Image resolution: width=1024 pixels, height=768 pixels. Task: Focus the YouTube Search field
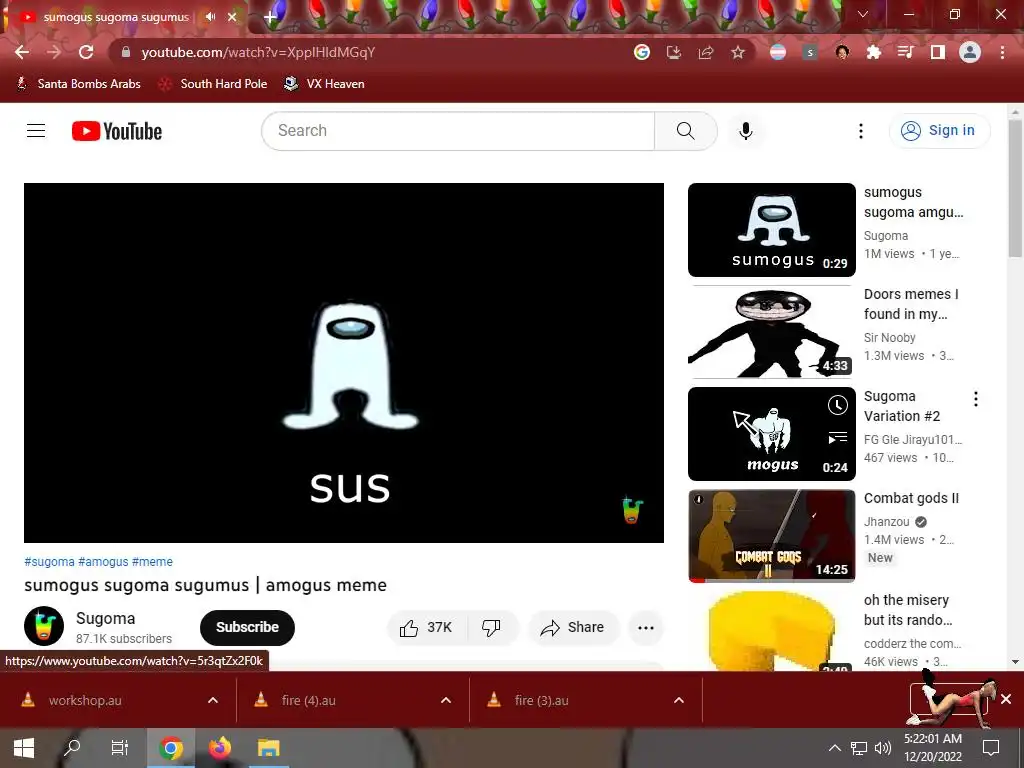point(458,131)
